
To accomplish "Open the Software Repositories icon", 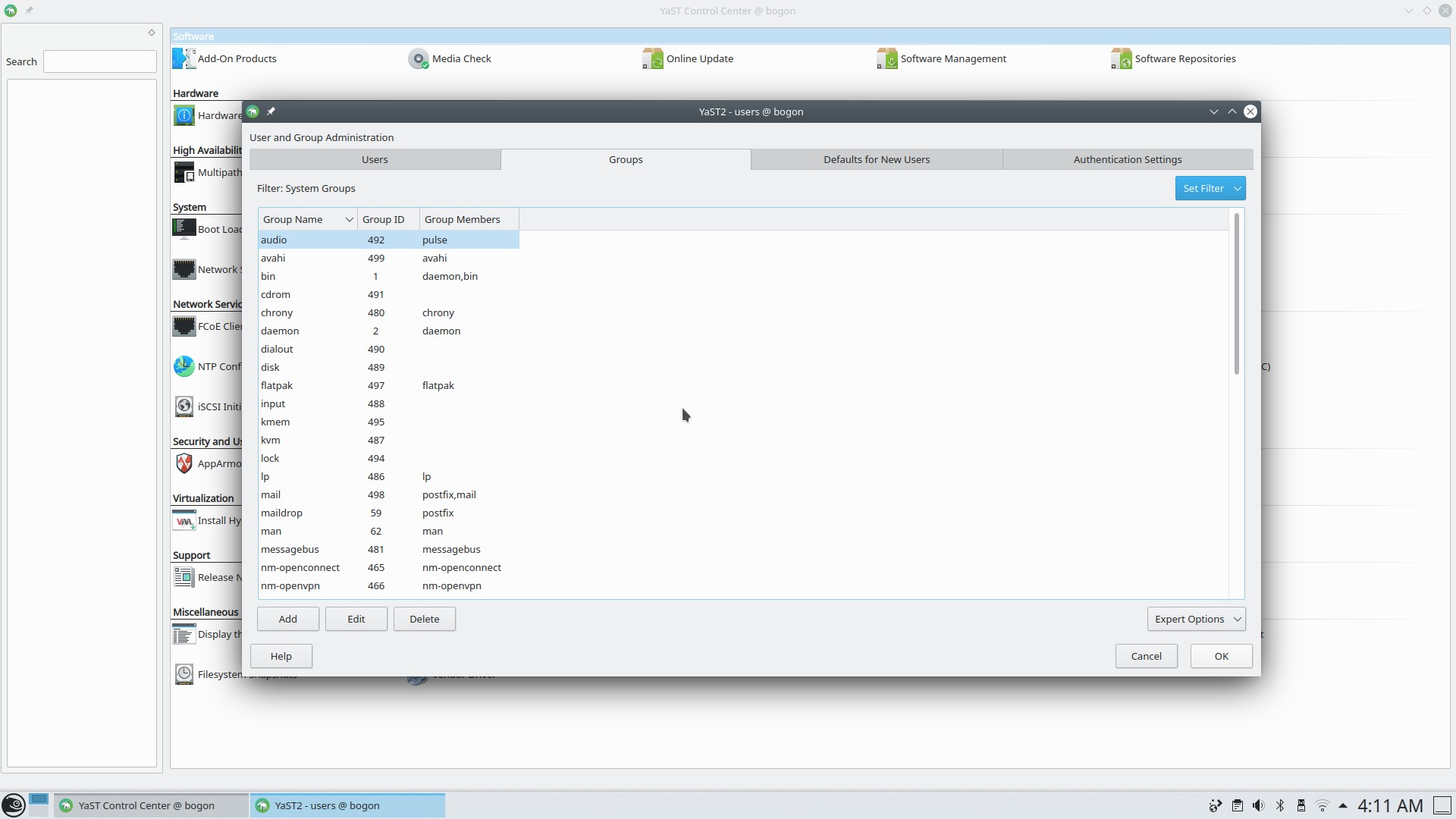I will pos(1121,58).
